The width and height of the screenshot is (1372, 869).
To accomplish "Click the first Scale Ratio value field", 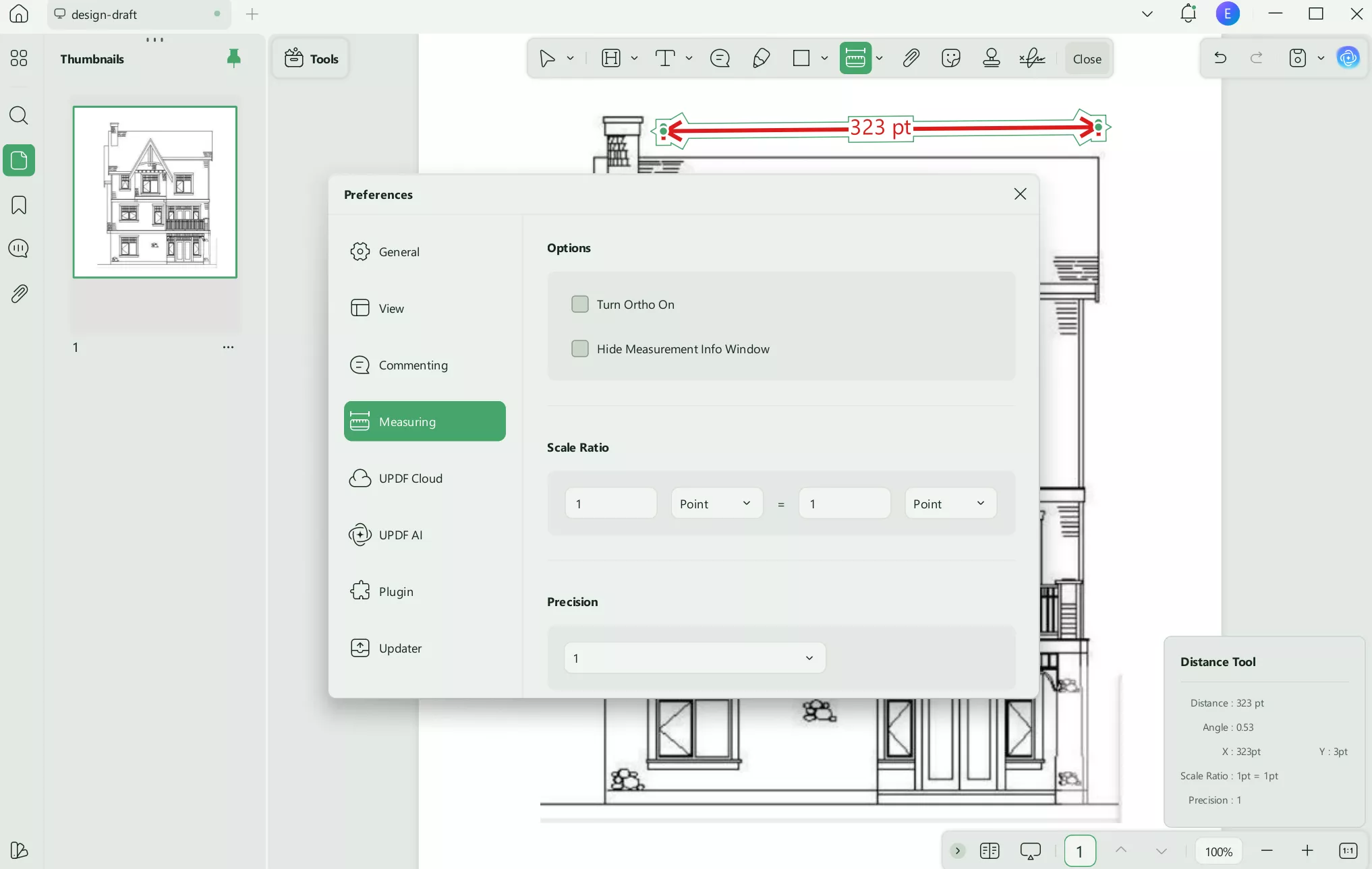I will coord(610,504).
